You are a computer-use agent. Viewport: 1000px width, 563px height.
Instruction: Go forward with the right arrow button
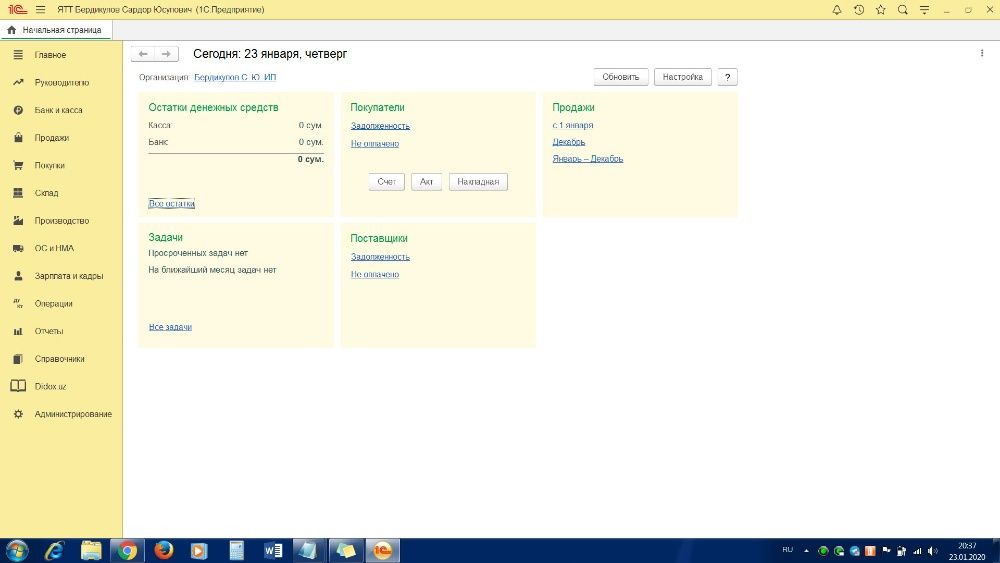coord(166,54)
